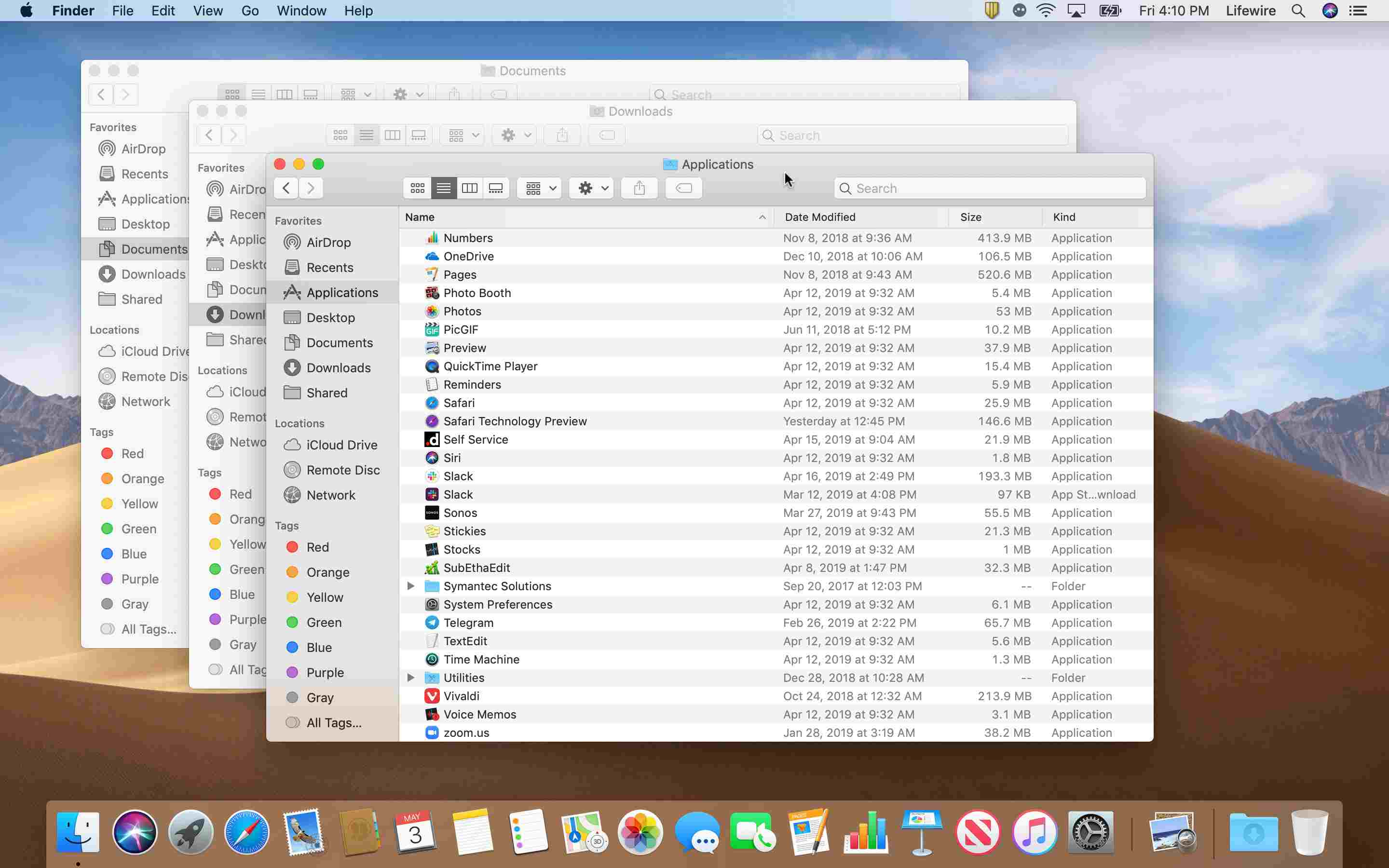Open Safari application from list
This screenshot has width=1389, height=868.
tap(459, 402)
